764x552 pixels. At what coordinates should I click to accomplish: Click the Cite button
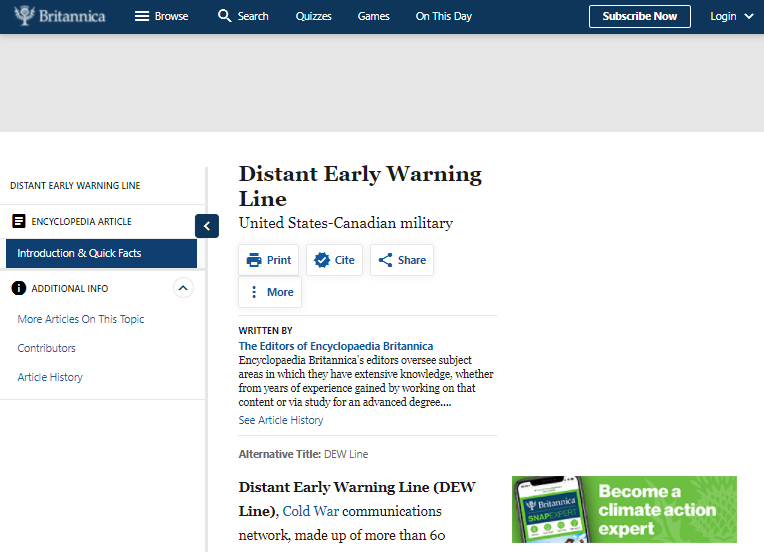[x=334, y=260]
